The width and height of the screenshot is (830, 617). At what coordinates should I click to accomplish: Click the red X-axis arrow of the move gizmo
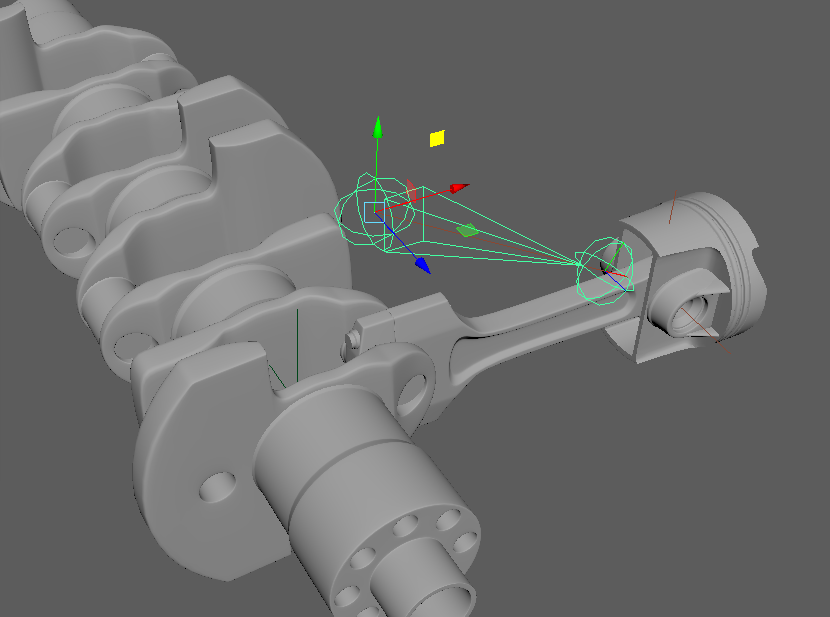click(x=459, y=188)
